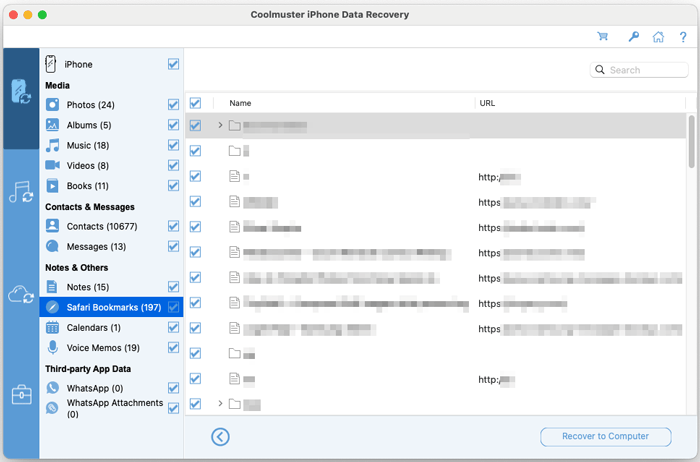Uncheck the Albums (5) checkbox
Screen dimensions: 700x462
click(173, 125)
